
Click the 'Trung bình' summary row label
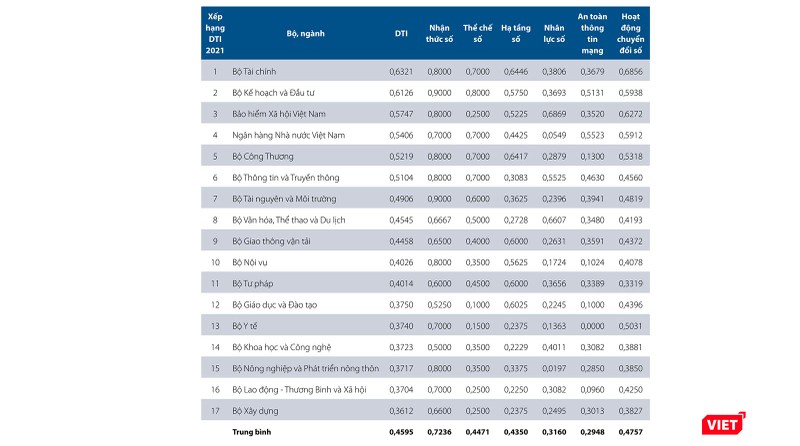(x=253, y=433)
